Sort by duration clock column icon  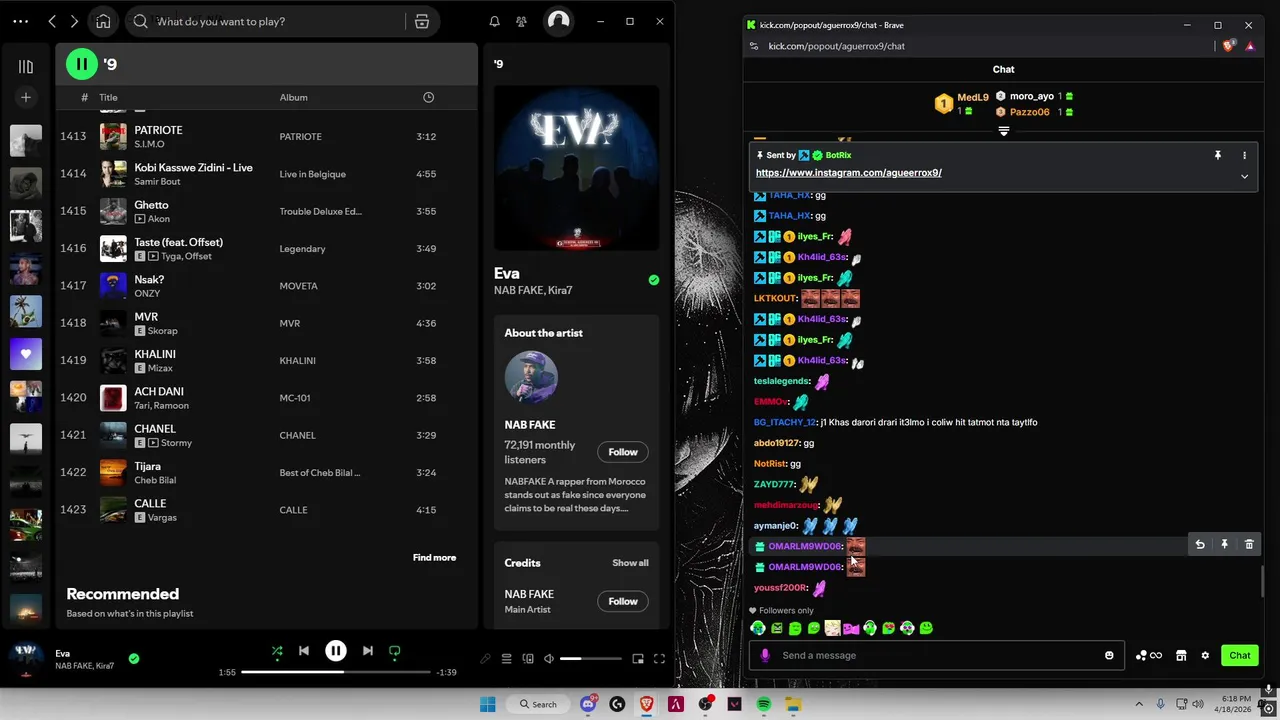428,97
